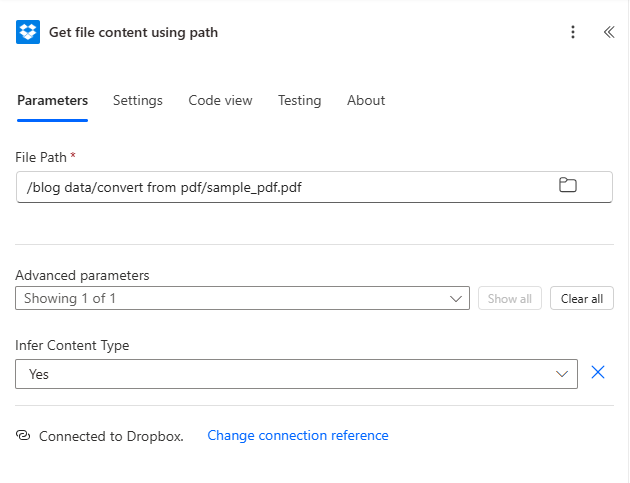
Task: Open the About tab
Action: point(366,100)
